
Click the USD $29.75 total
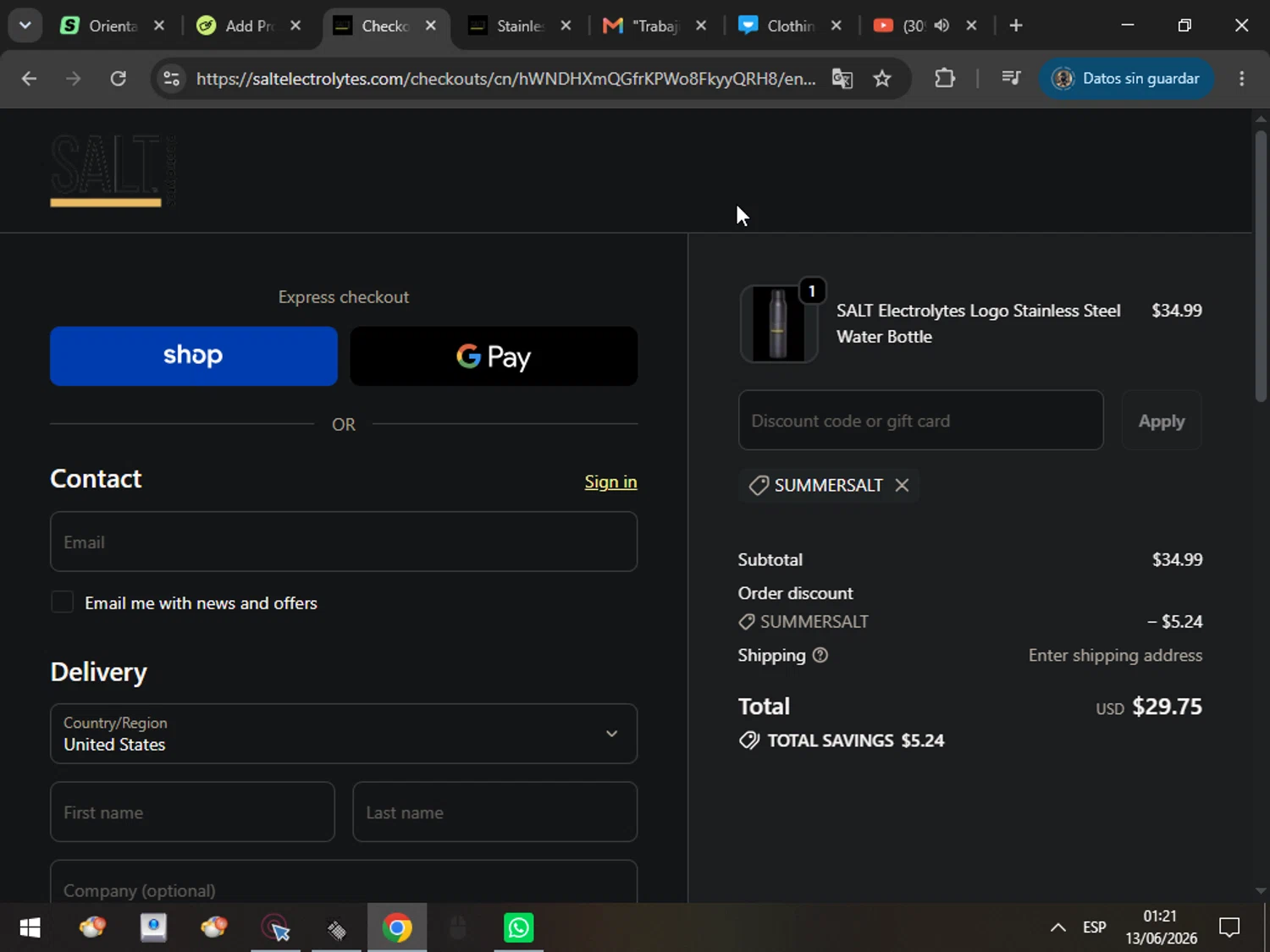[1149, 707]
